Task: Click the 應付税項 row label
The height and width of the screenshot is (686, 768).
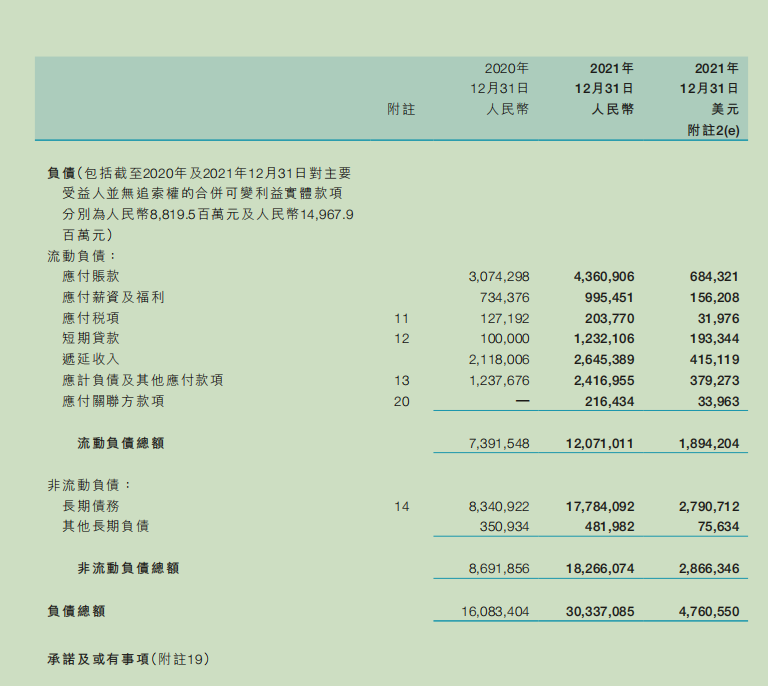Action: point(91,318)
